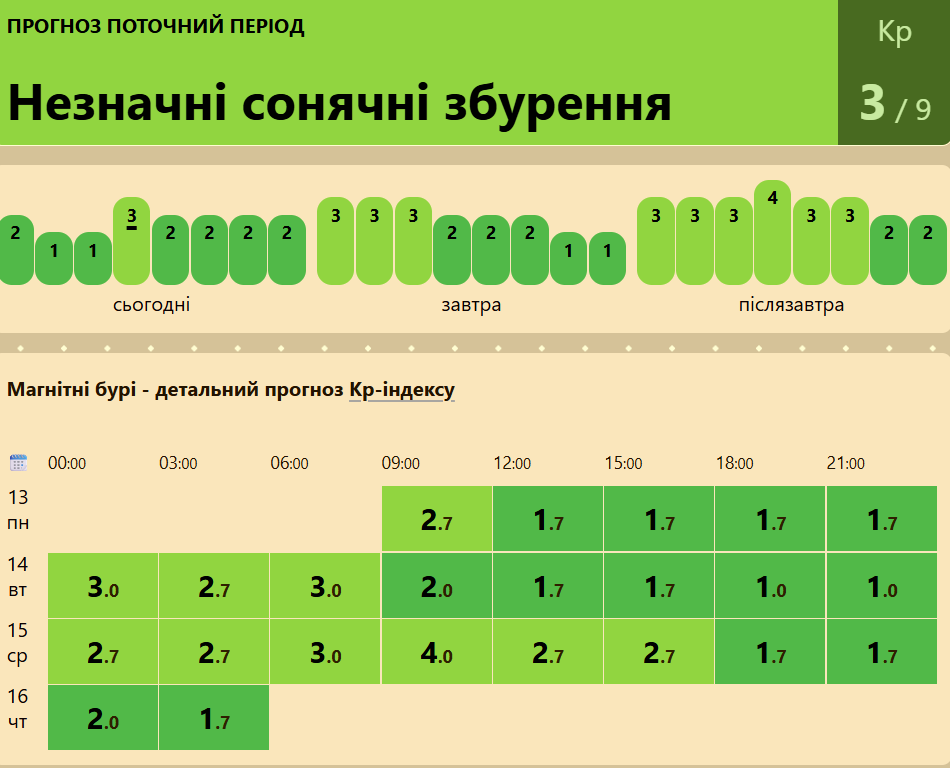The width and height of the screenshot is (950, 768).
Task: Click the 2.0 cell in the 14 вт row
Action: pos(436,586)
